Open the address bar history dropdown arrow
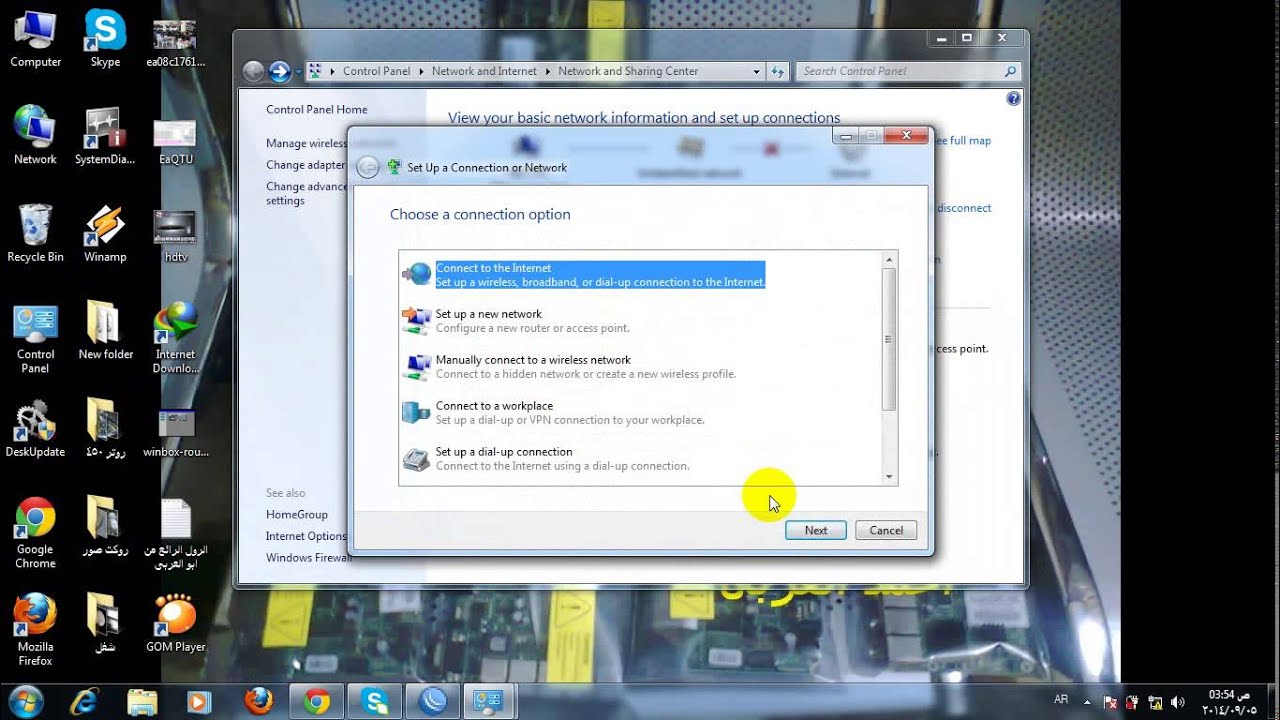This screenshot has height=720, width=1280. click(x=756, y=71)
